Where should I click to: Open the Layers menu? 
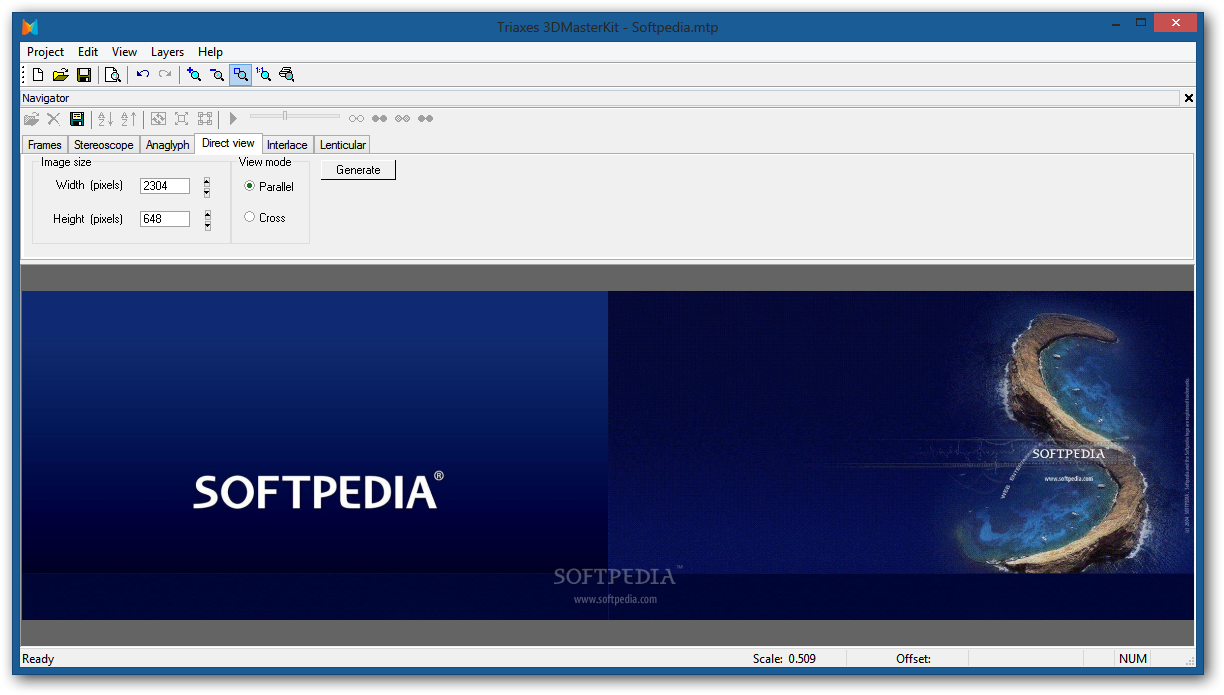(167, 52)
